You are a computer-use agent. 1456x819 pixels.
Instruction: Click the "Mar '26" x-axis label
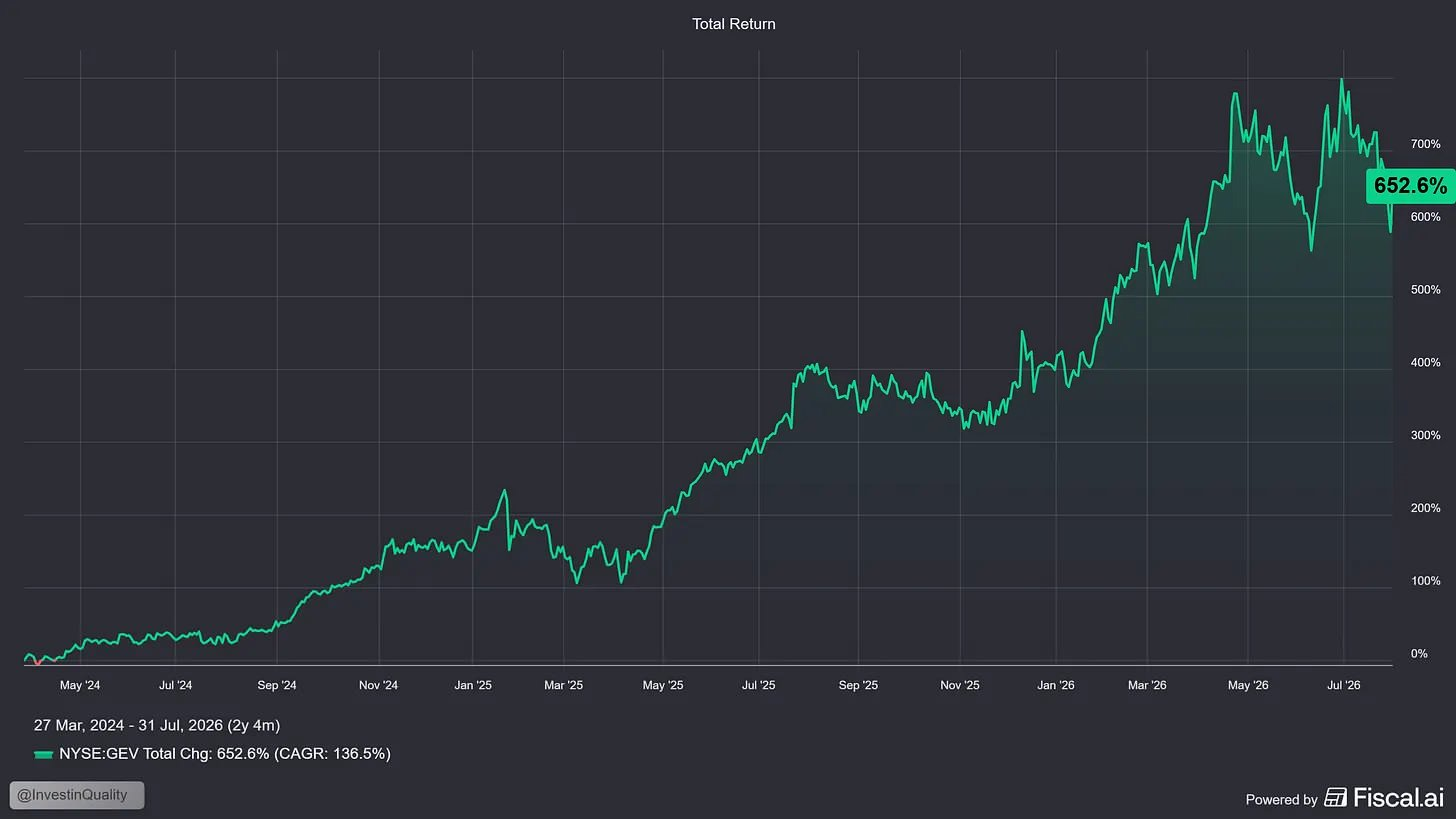(1147, 685)
